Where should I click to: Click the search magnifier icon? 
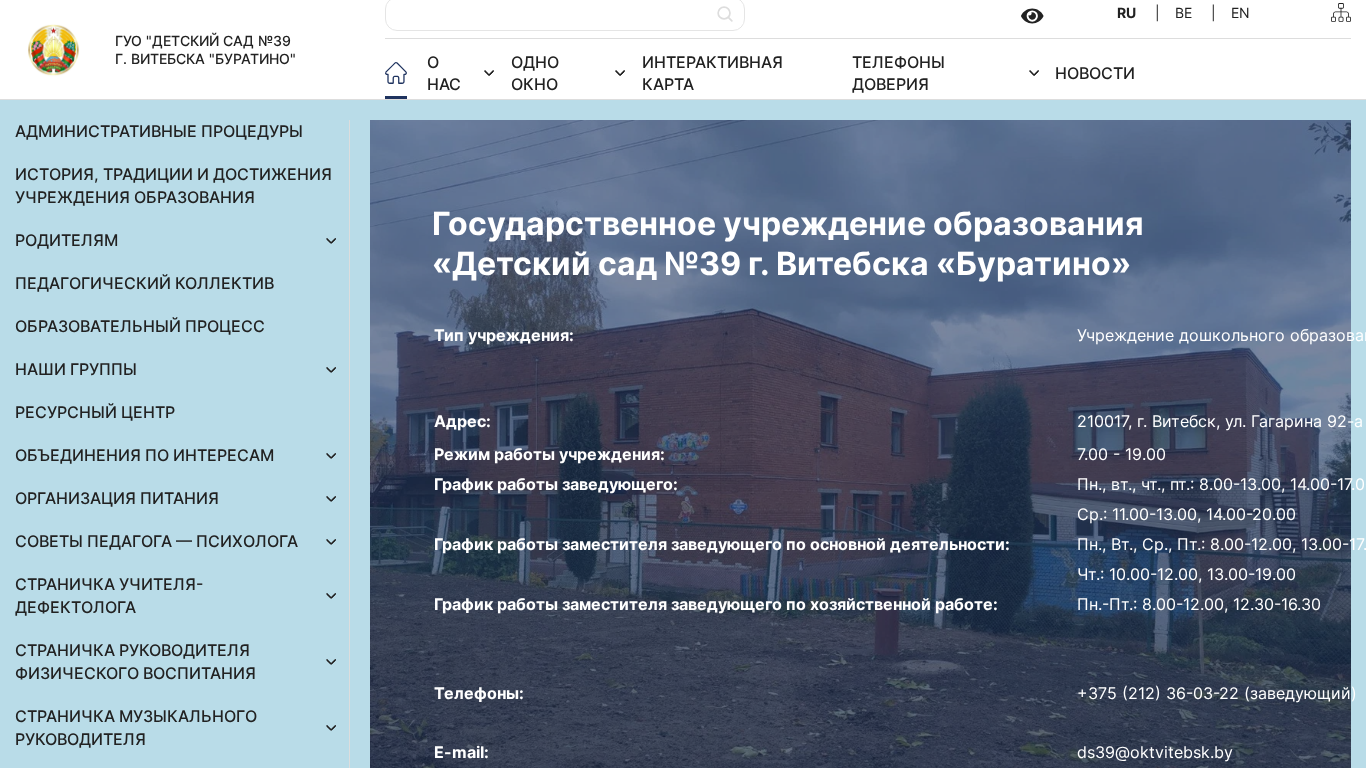(725, 14)
